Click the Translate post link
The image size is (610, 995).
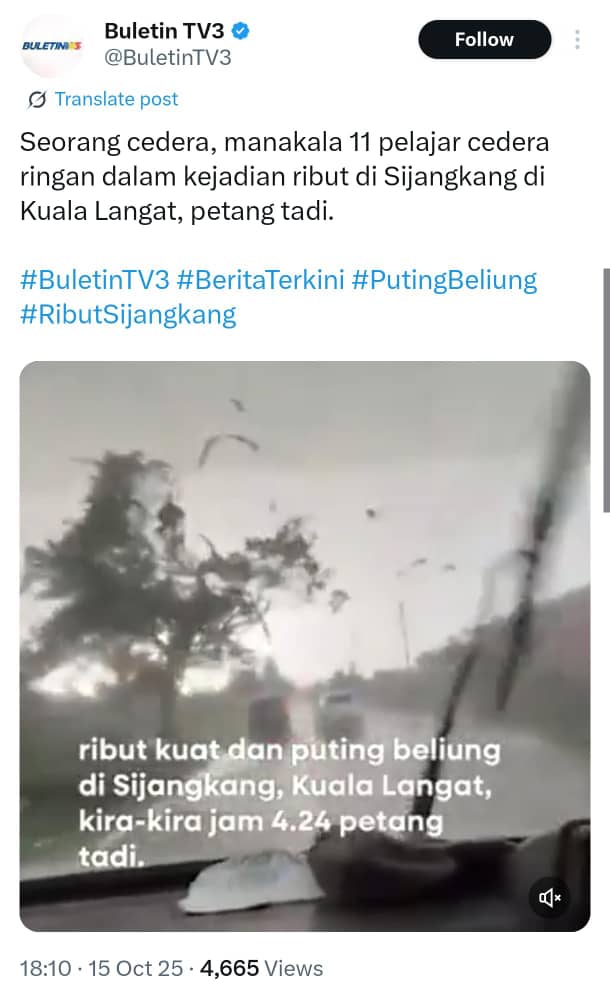116,99
